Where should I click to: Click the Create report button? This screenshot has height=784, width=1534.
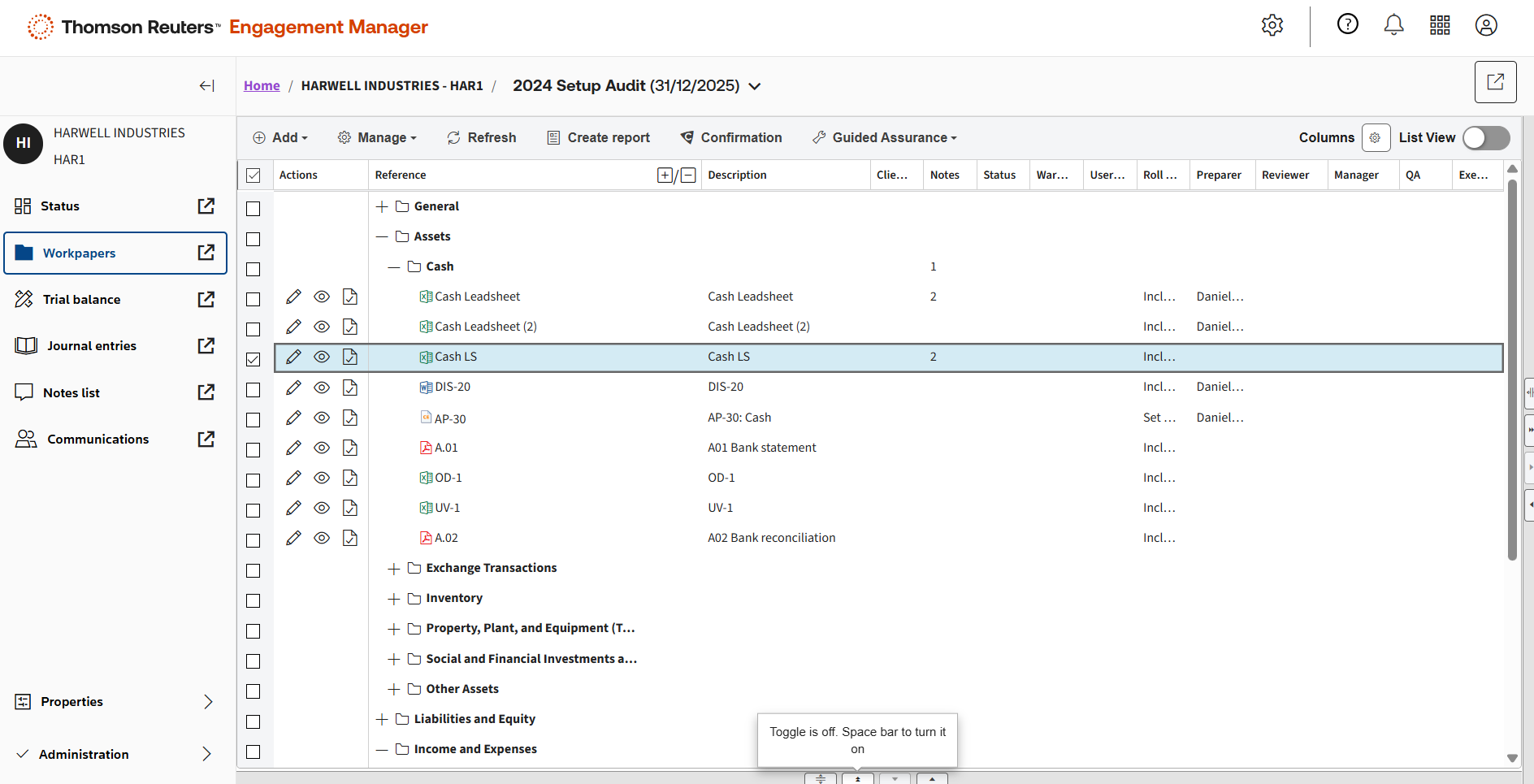click(598, 138)
